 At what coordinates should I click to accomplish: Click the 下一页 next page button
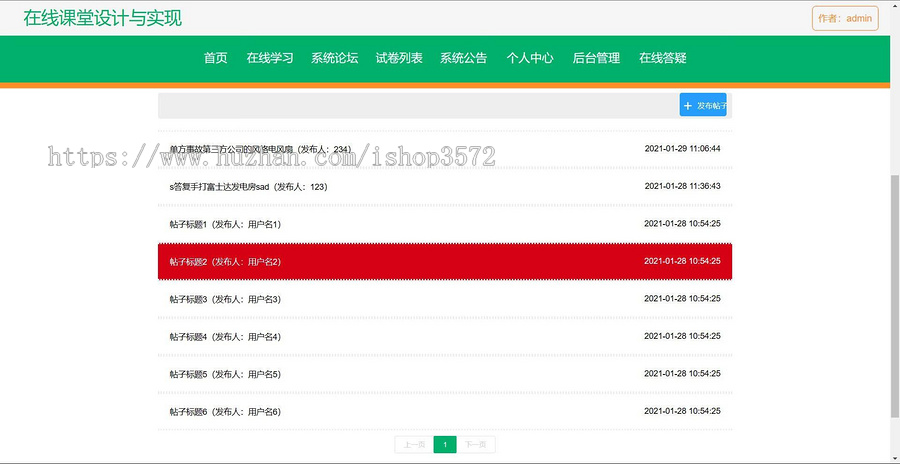476,444
